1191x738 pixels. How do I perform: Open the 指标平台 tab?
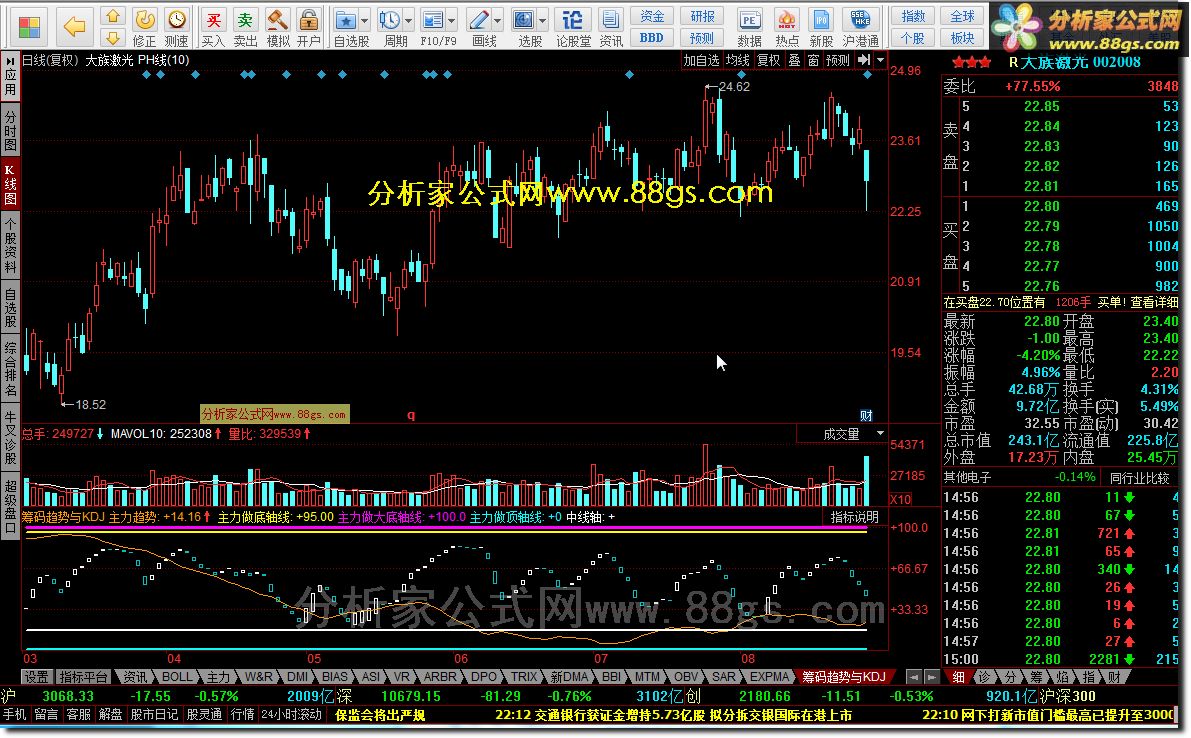(84, 676)
